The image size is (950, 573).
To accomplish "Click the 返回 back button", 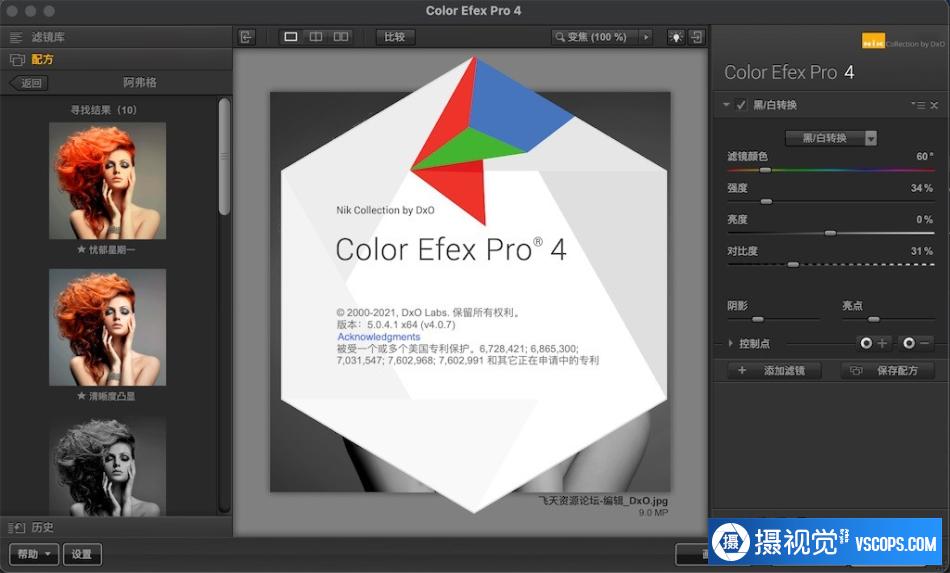I will [29, 83].
